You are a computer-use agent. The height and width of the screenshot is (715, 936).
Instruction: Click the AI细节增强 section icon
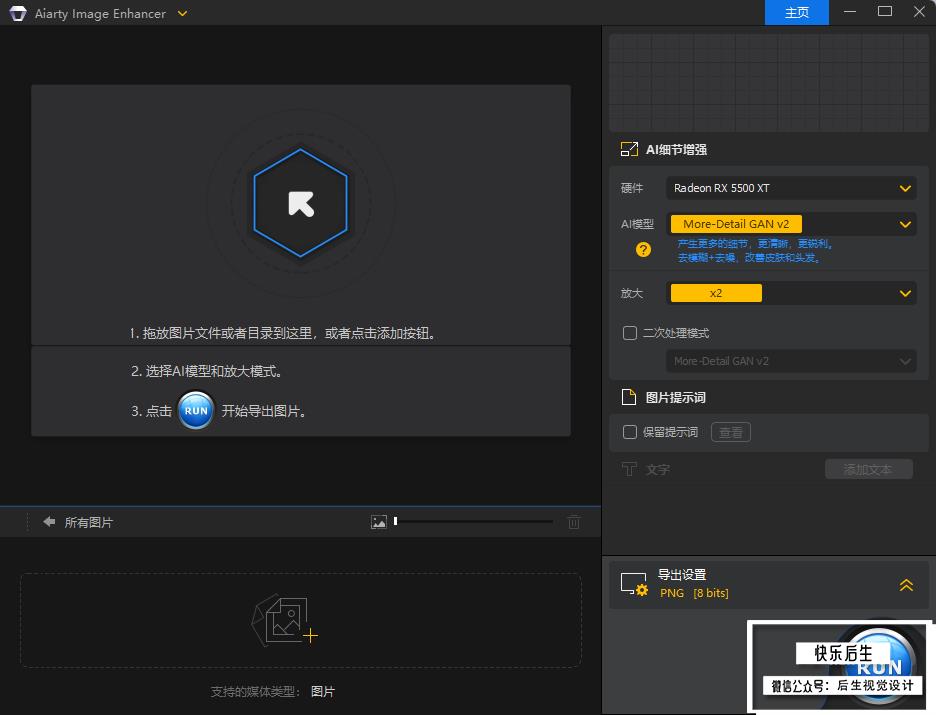[x=629, y=149]
